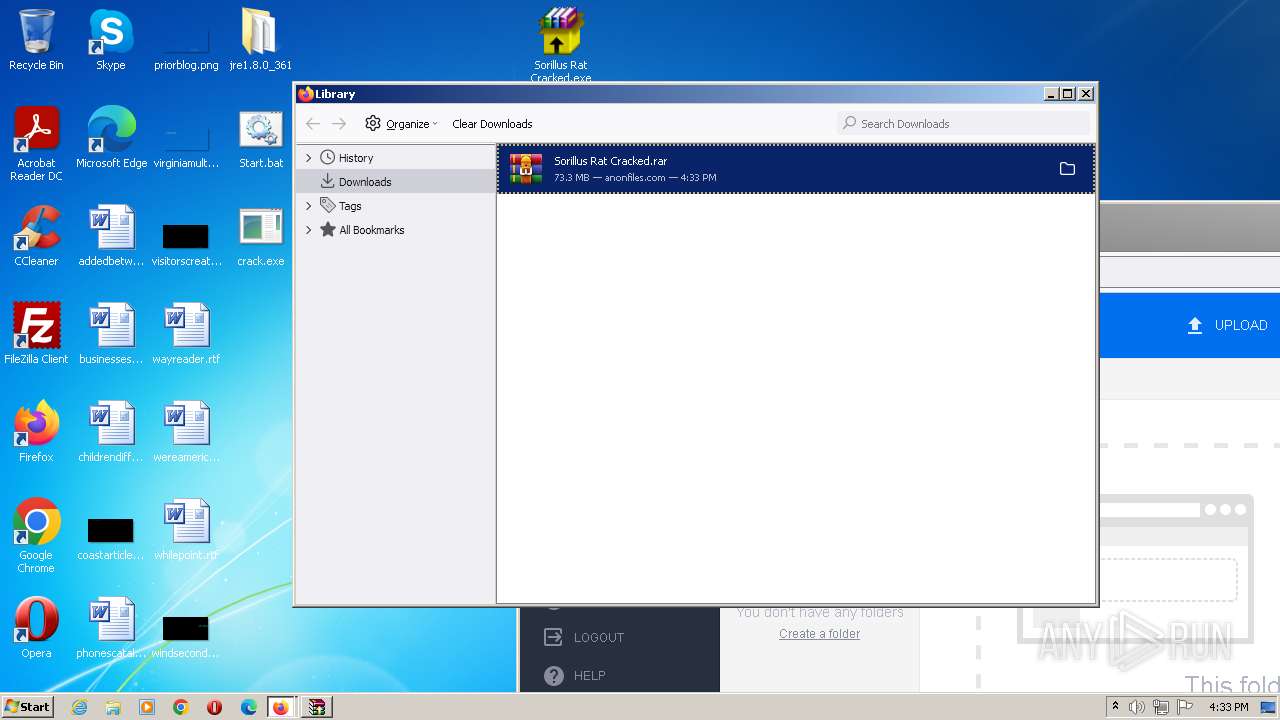The width and height of the screenshot is (1280, 720).
Task: Open Google Chrome desktop shortcut
Action: point(36,536)
